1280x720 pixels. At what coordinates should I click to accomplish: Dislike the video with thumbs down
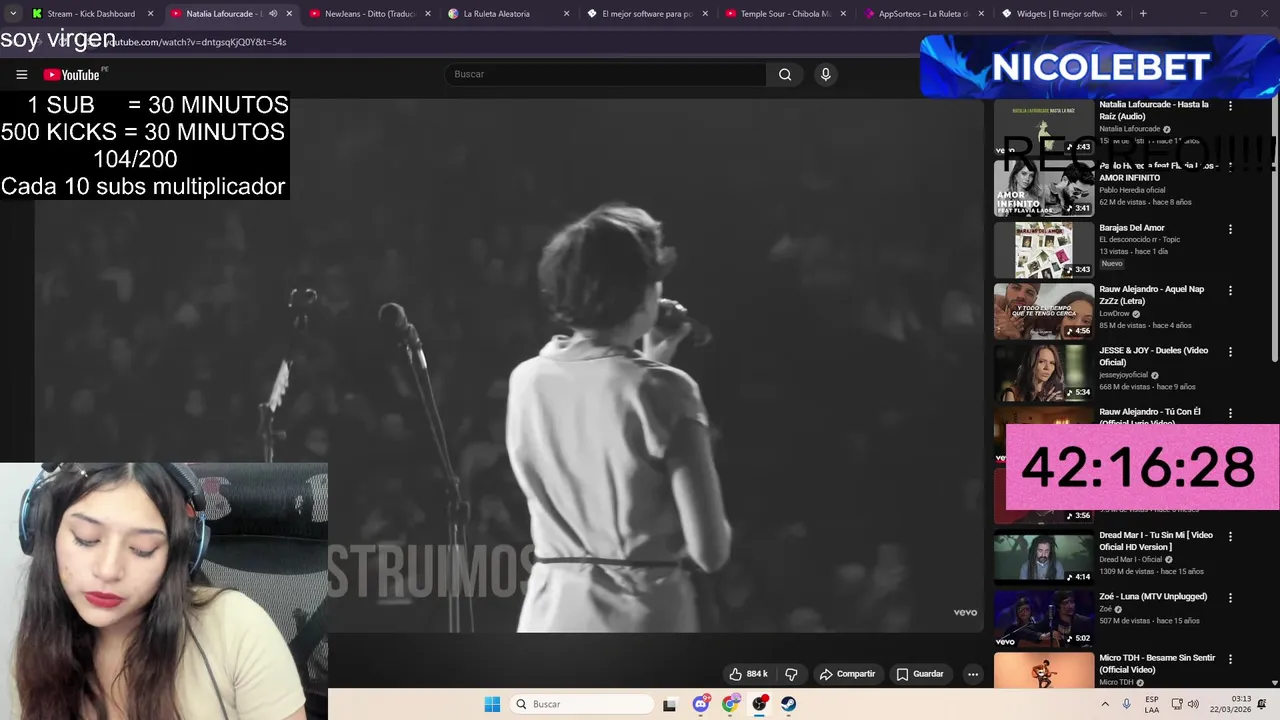click(x=791, y=674)
